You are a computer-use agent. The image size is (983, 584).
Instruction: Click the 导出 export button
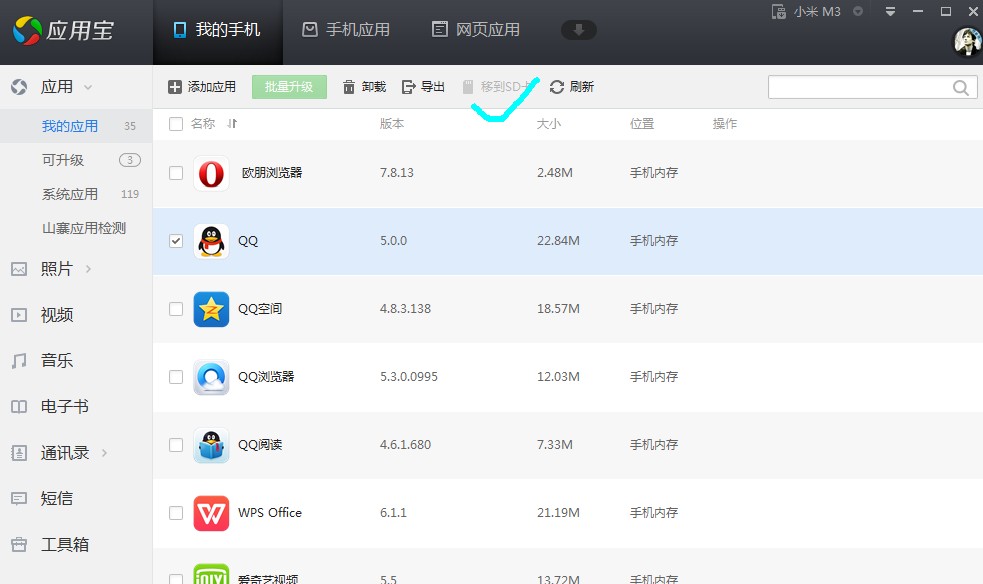pyautogui.click(x=423, y=86)
